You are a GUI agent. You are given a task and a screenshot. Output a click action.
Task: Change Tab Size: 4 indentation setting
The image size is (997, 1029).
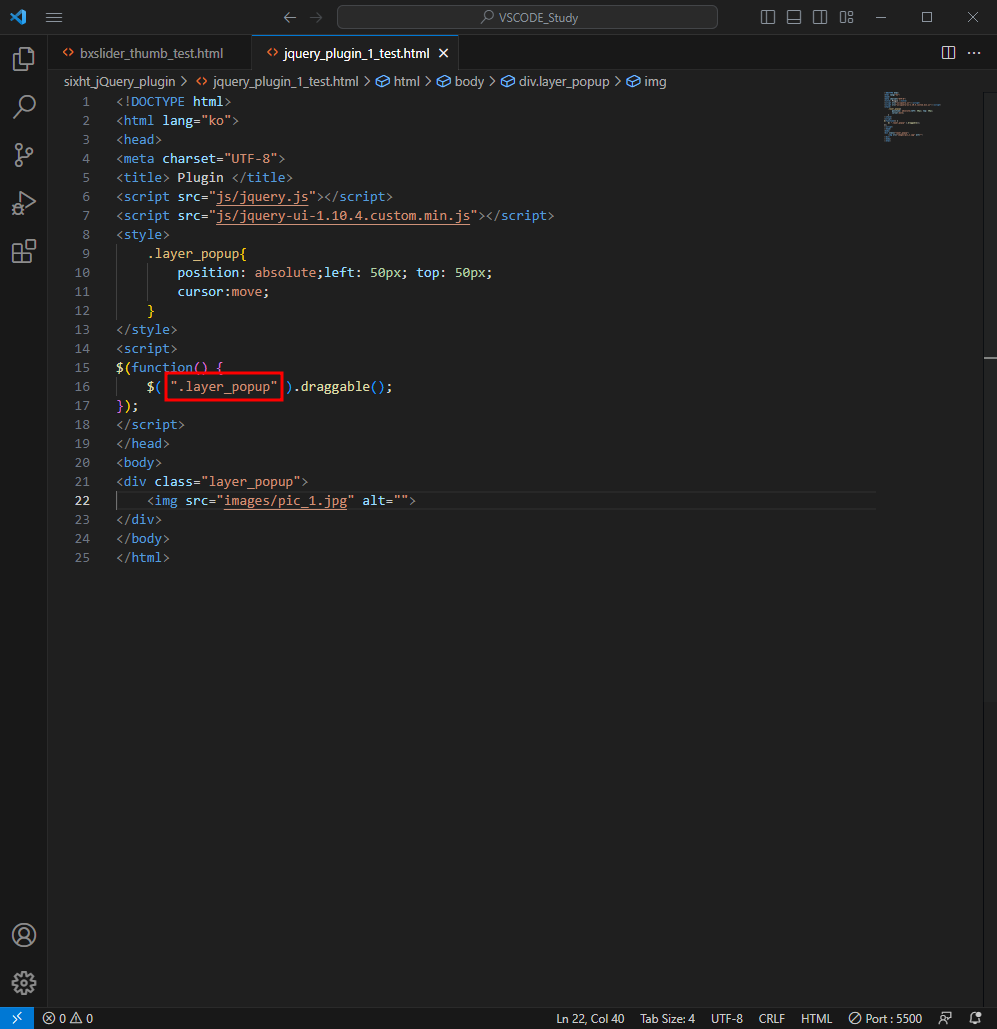[x=668, y=1018]
